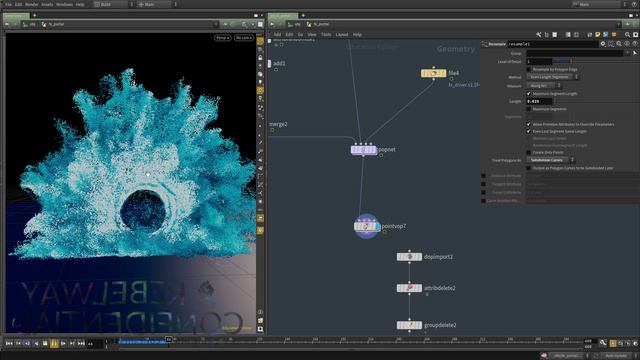Click the Auto Update button in status bar
Viewport: 640px width, 360px height.
pos(616,356)
